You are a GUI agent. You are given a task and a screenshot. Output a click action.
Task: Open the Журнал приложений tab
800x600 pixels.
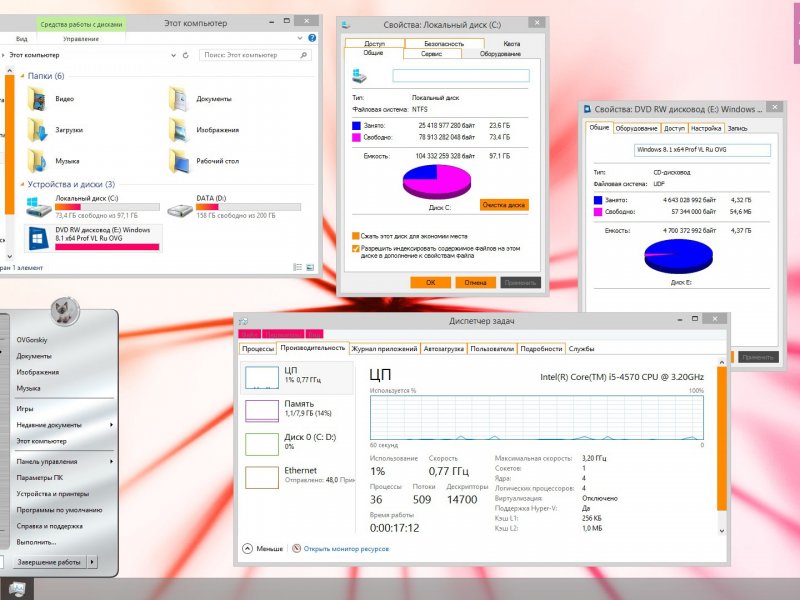click(x=384, y=348)
